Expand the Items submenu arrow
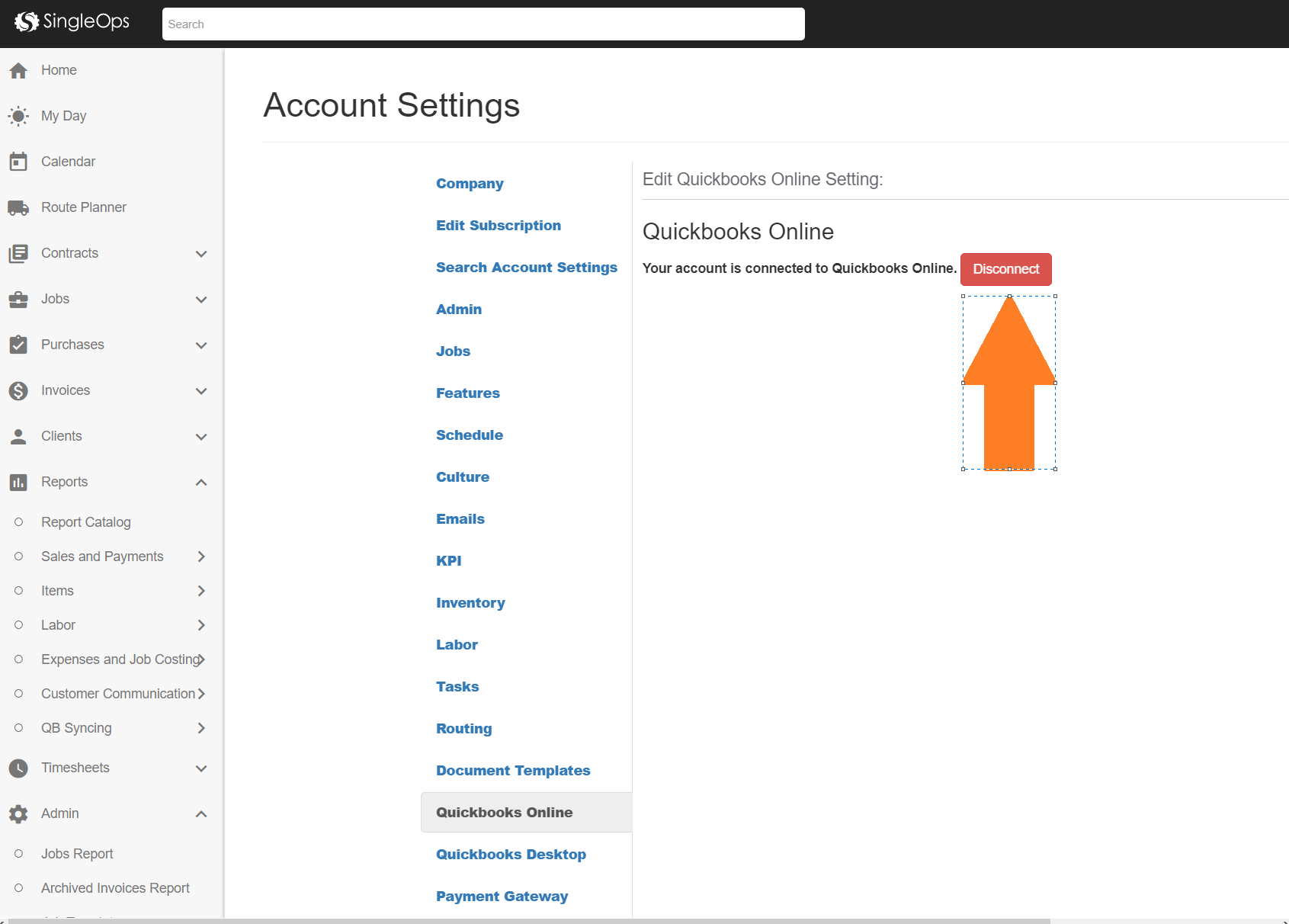 (x=201, y=591)
